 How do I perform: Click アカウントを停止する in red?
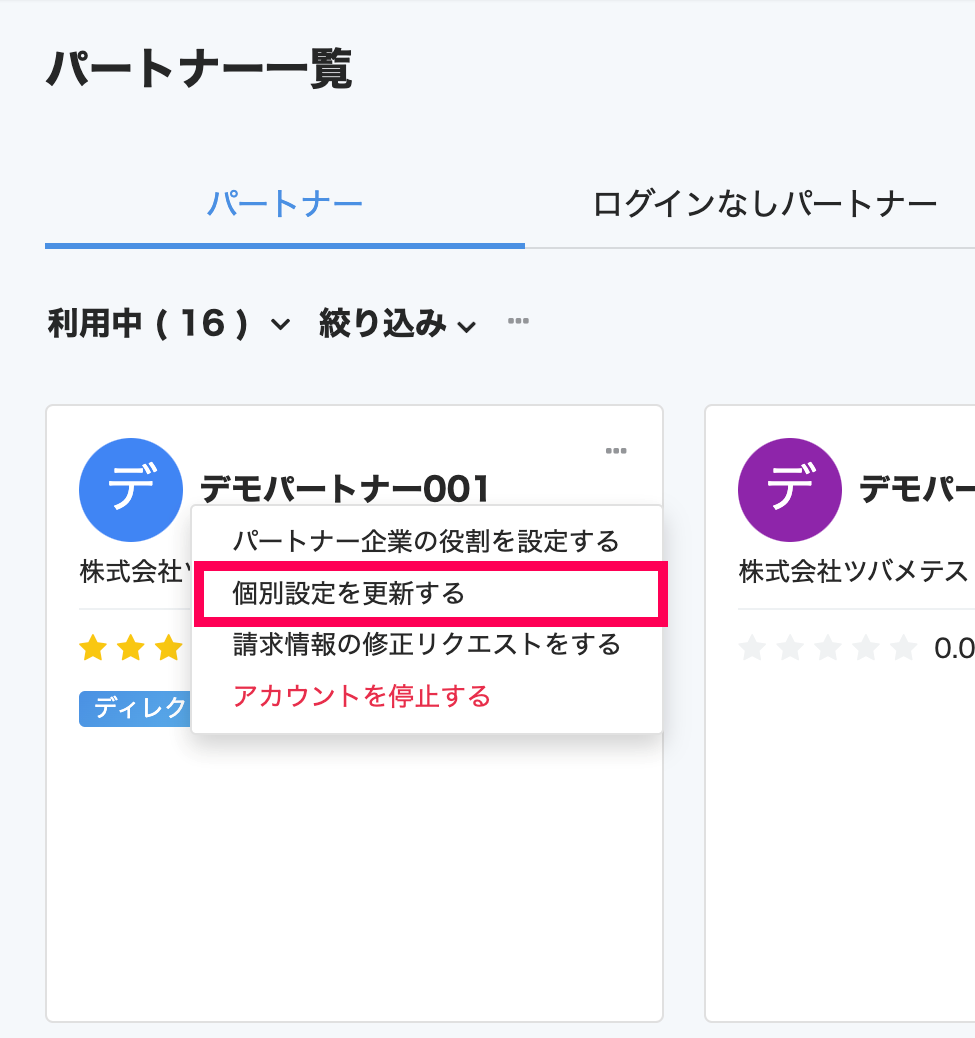(361, 696)
